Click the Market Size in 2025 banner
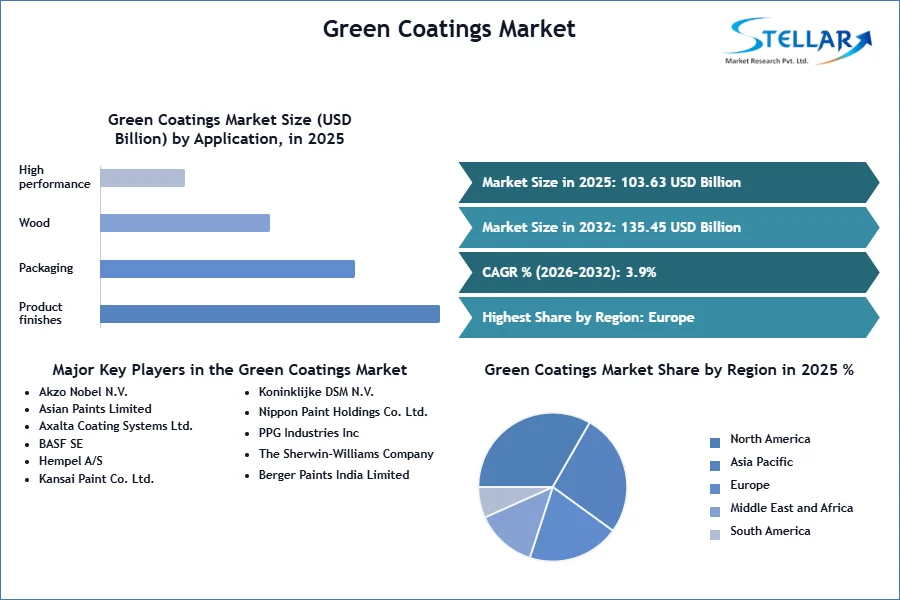The image size is (900, 600). (669, 183)
